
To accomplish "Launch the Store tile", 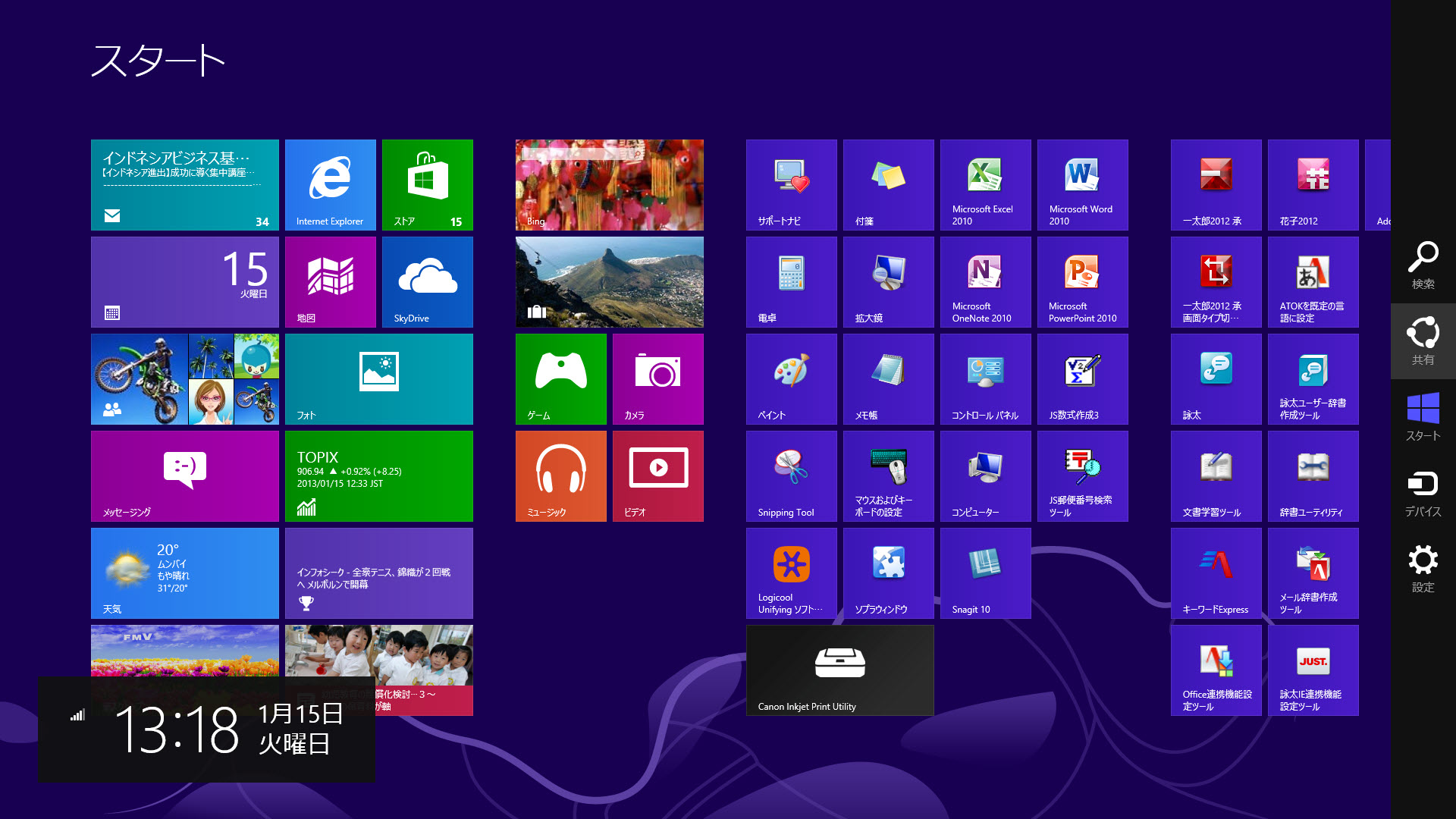I will click(x=427, y=184).
